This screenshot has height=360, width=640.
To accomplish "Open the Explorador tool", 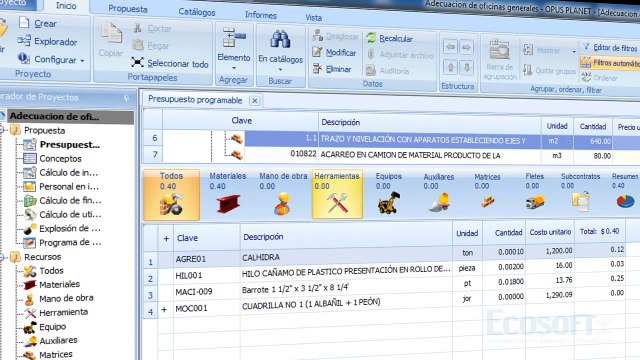I will point(47,41).
